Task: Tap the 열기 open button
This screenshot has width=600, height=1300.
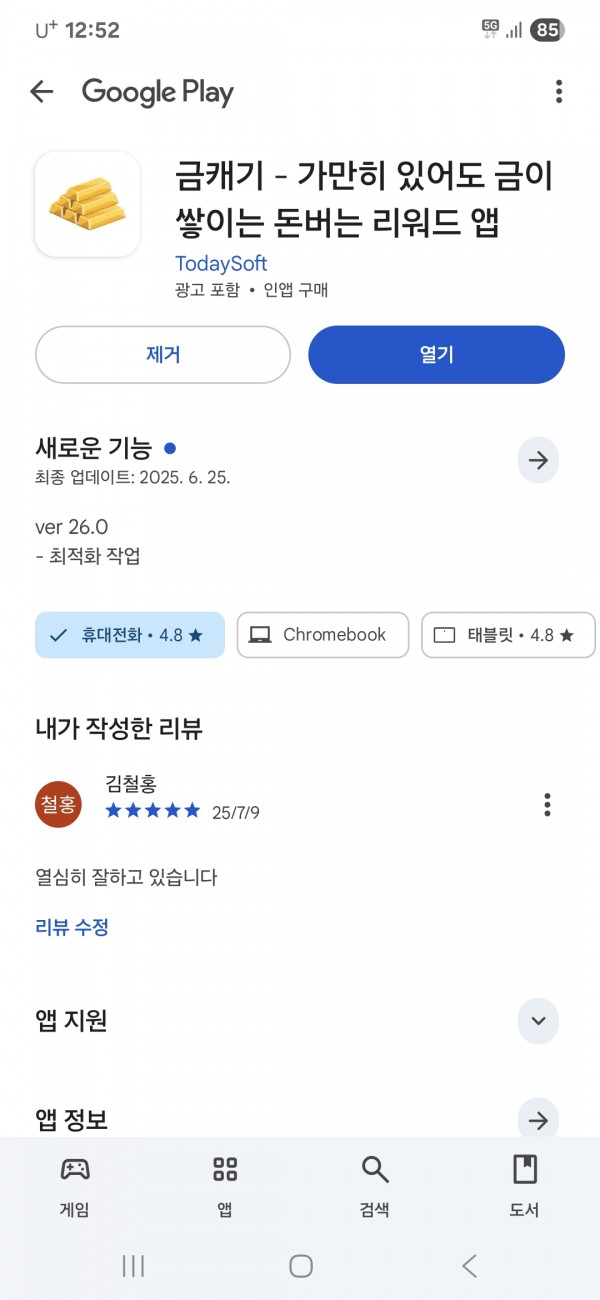Action: coord(436,354)
